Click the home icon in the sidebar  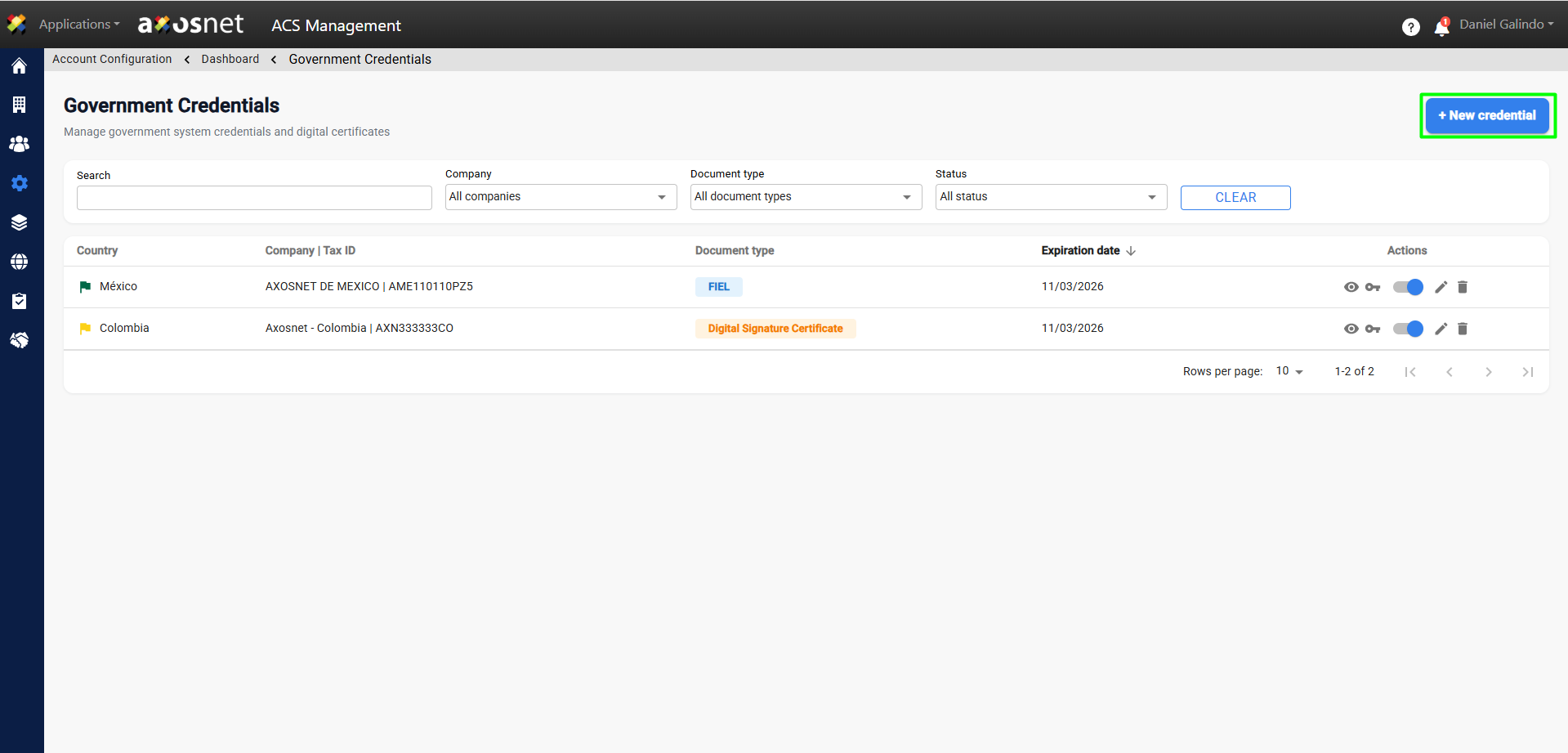pos(19,66)
